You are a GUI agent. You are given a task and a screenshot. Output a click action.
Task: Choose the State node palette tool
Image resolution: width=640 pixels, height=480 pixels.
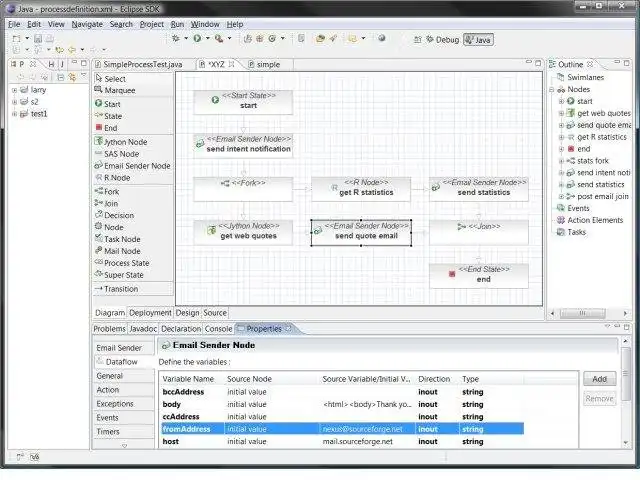click(x=108, y=116)
